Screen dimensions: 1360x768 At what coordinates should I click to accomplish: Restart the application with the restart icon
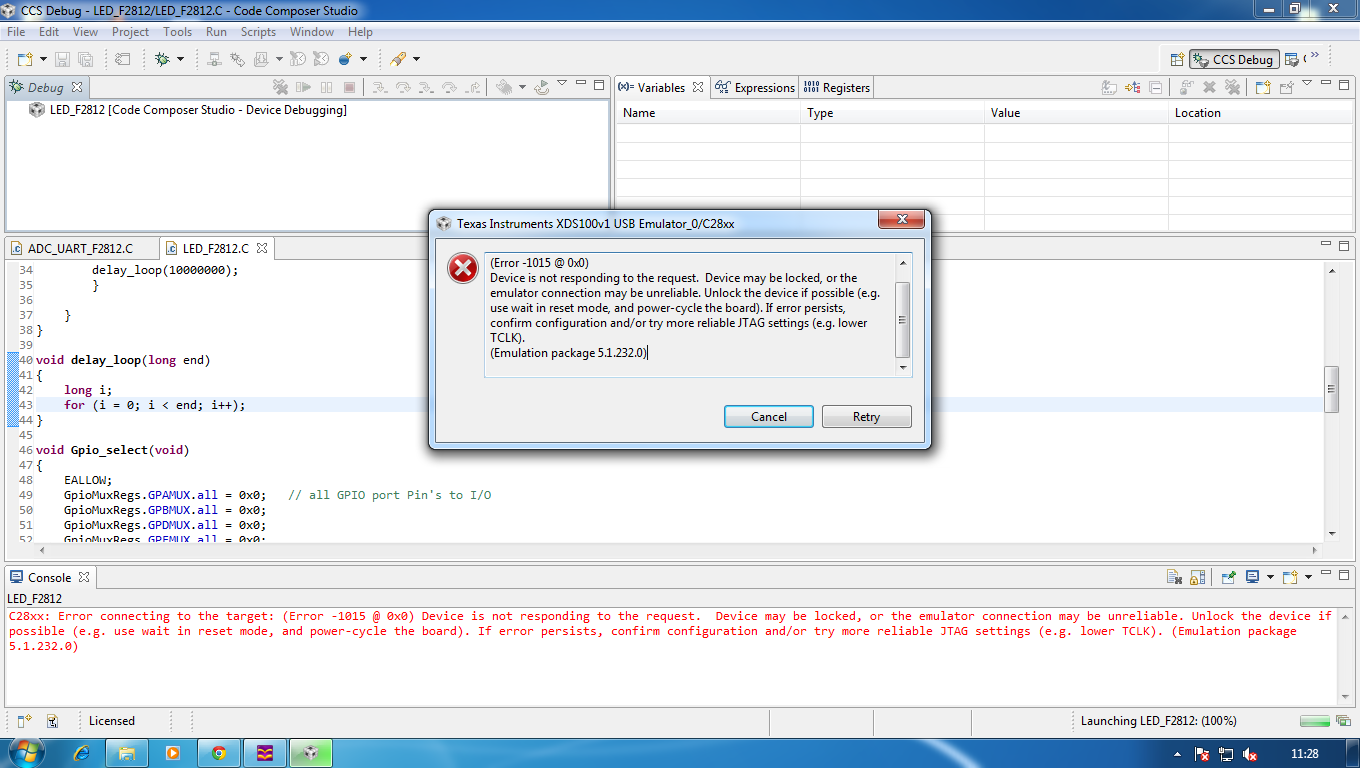tap(541, 87)
